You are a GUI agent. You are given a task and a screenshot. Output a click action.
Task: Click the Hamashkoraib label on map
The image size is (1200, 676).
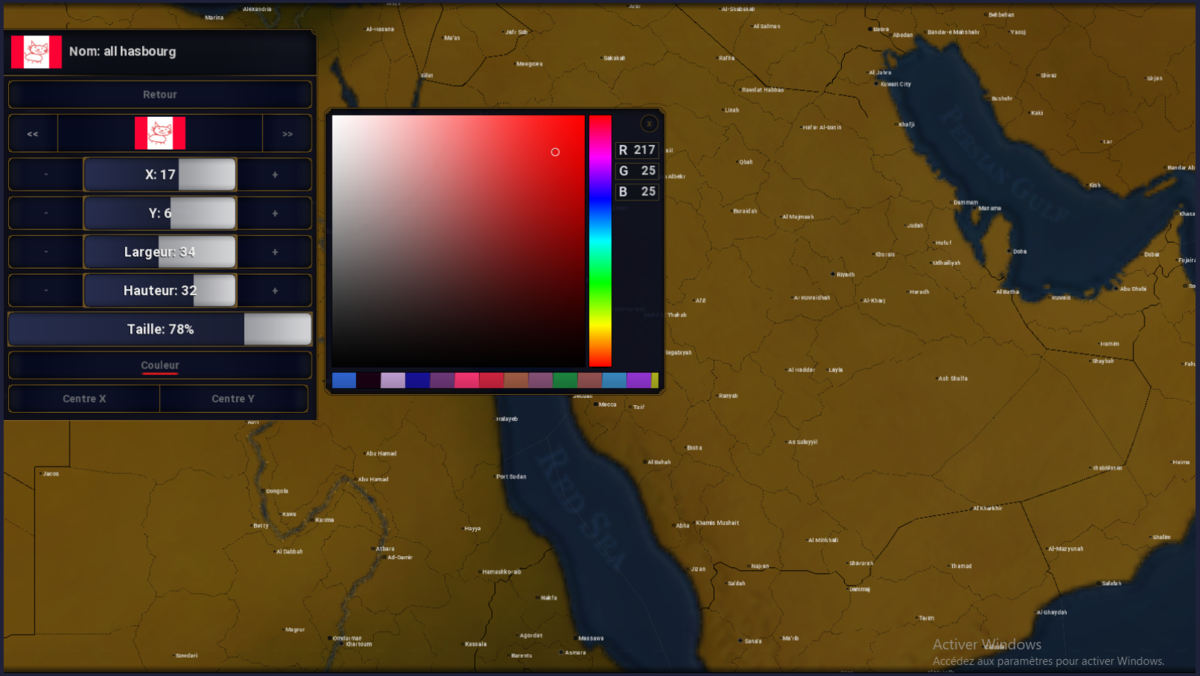[x=502, y=571]
